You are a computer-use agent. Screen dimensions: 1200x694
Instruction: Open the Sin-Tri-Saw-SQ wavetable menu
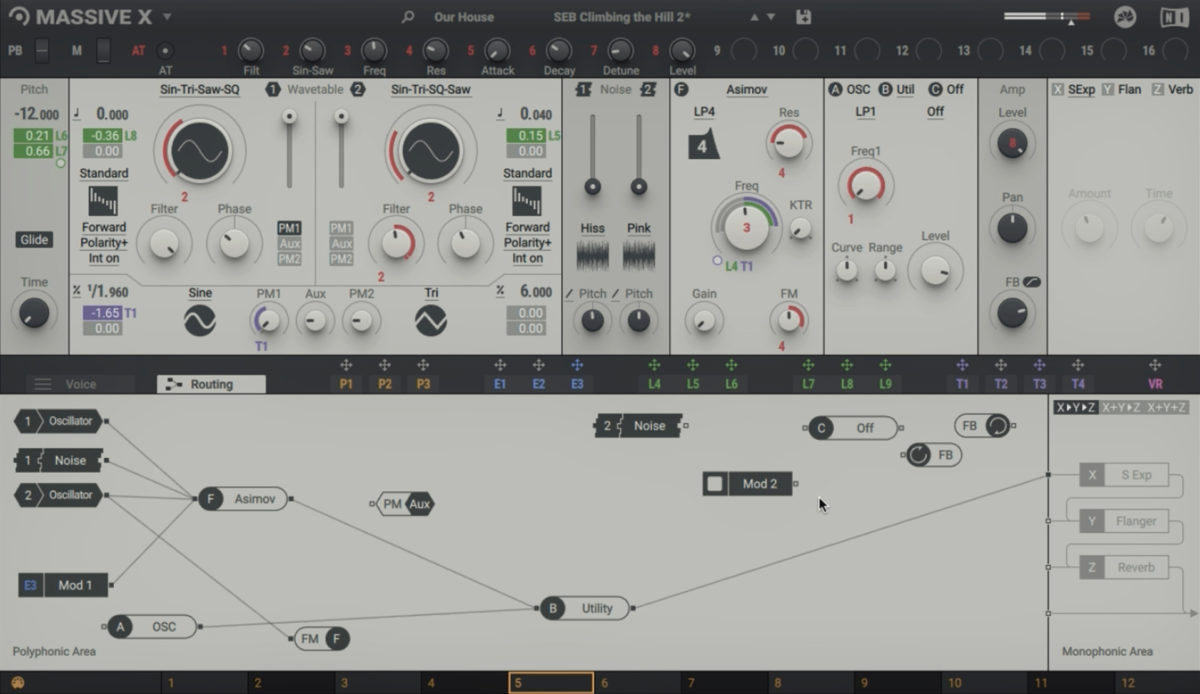(200, 90)
